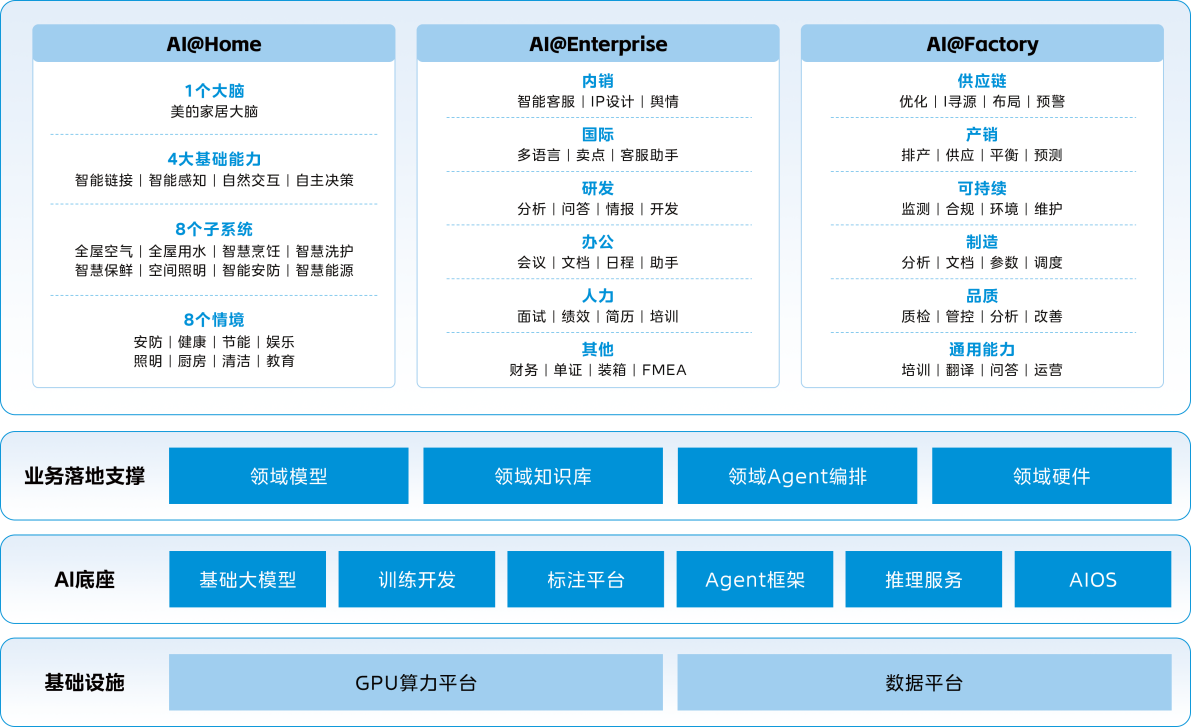The width and height of the screenshot is (1191, 727).
Task: Open the AI@Factory header tab
Action: tap(982, 44)
